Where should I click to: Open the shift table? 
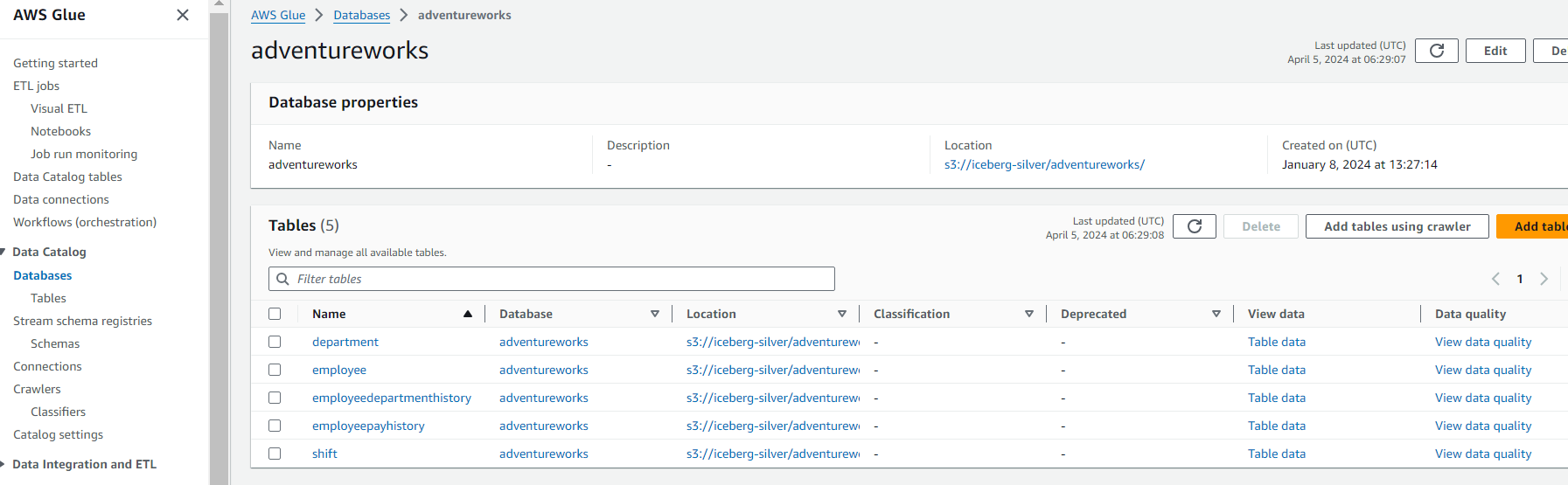[324, 454]
